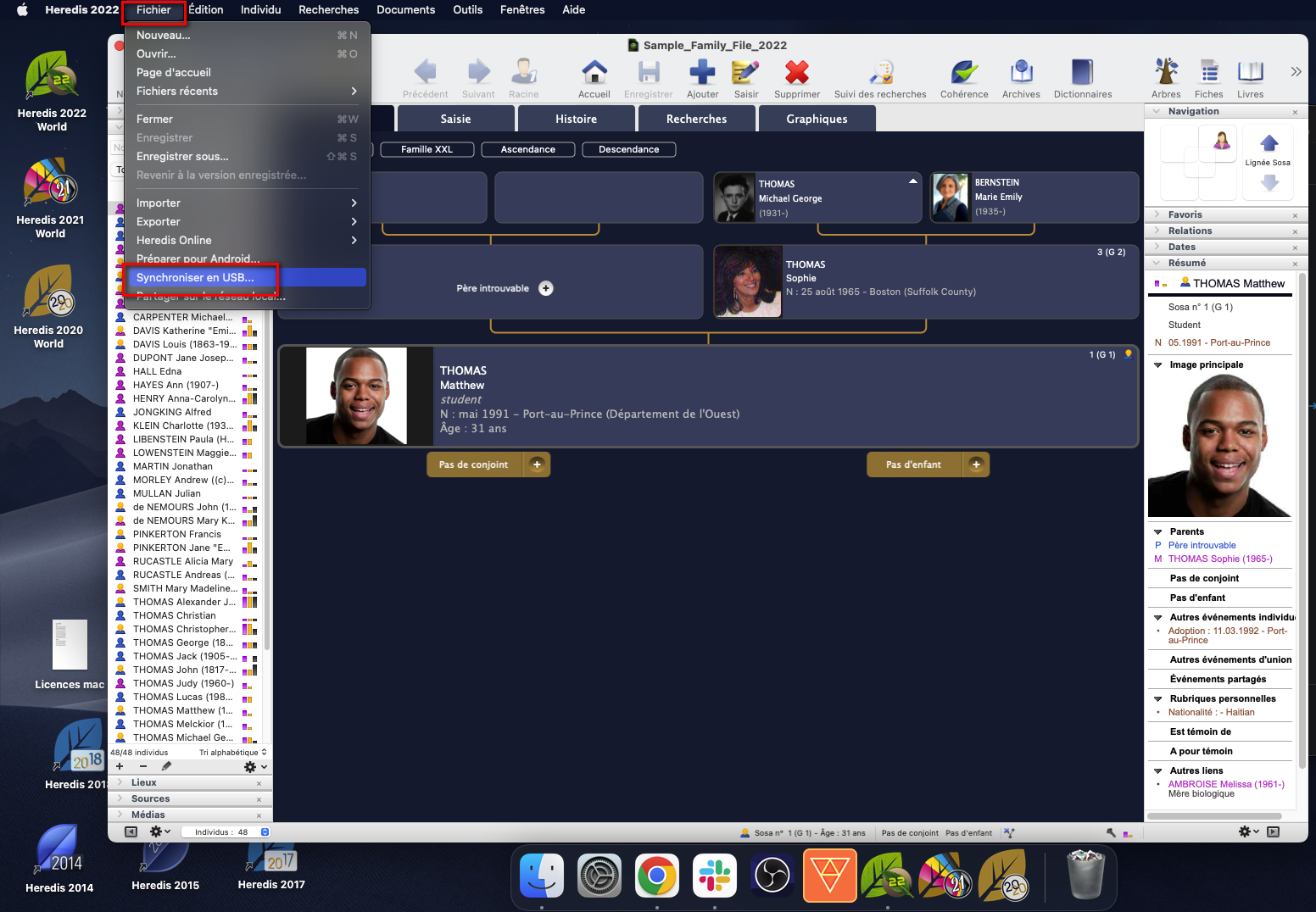Open the Arbres tree charts icon

pos(1166,75)
